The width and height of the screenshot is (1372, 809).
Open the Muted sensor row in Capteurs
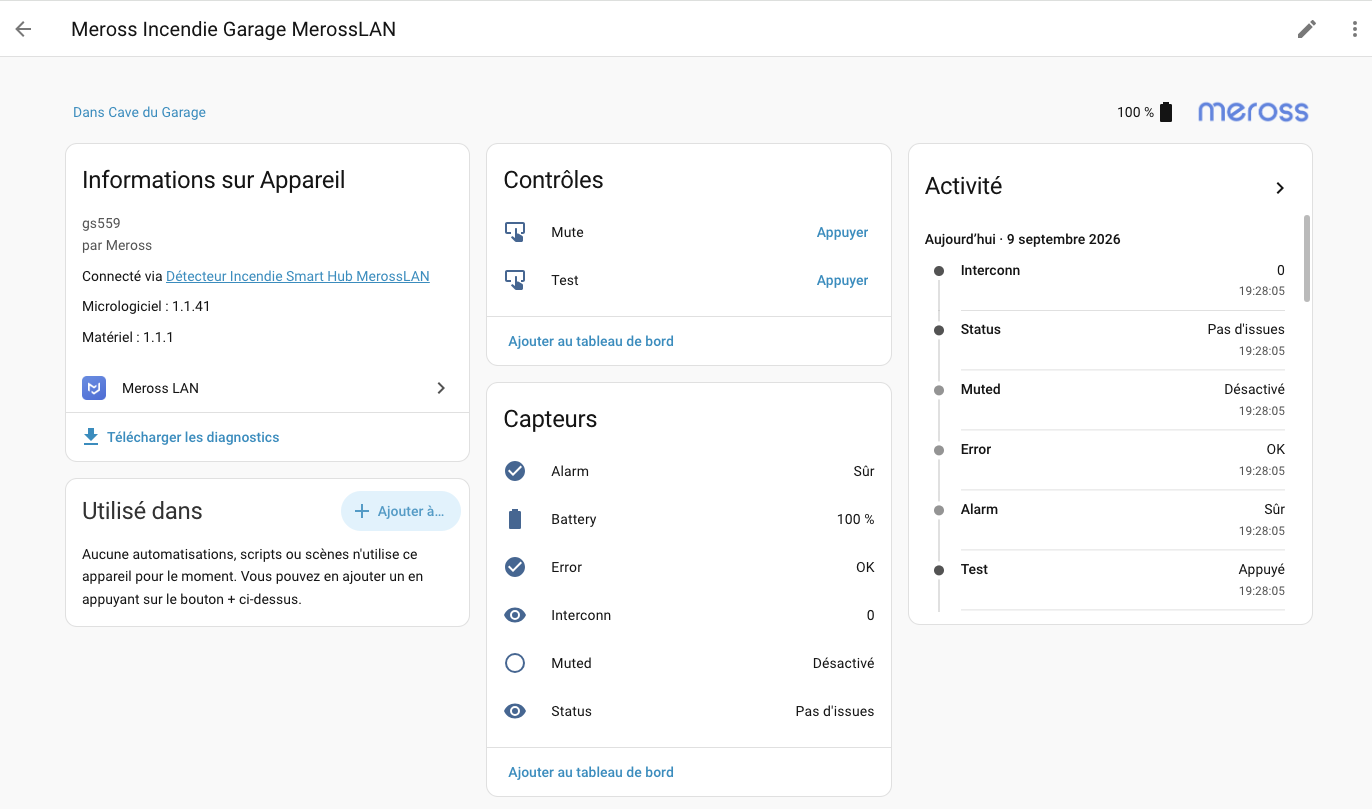pyautogui.click(x=689, y=663)
